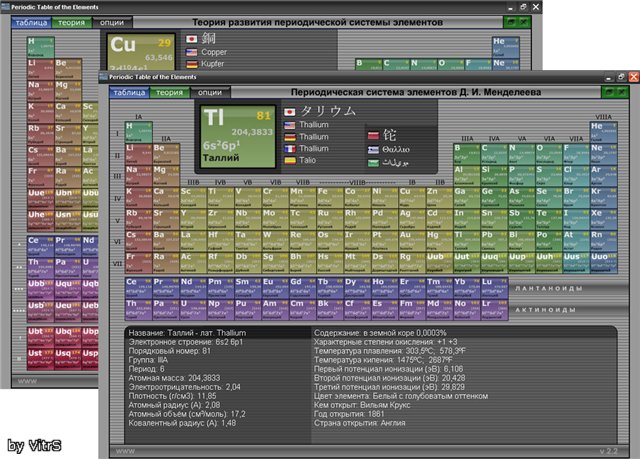The height and width of the screenshot is (459, 640).
Task: Select the large Tl element card
Action: [x=238, y=137]
